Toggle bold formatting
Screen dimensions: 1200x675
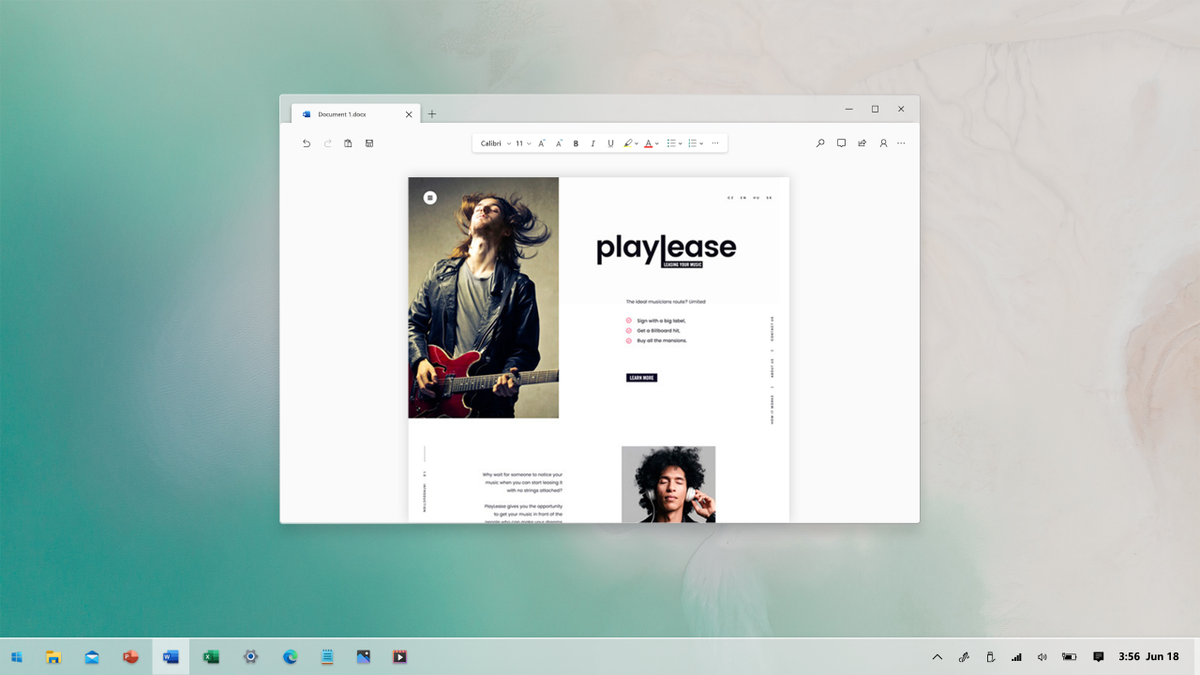(576, 144)
